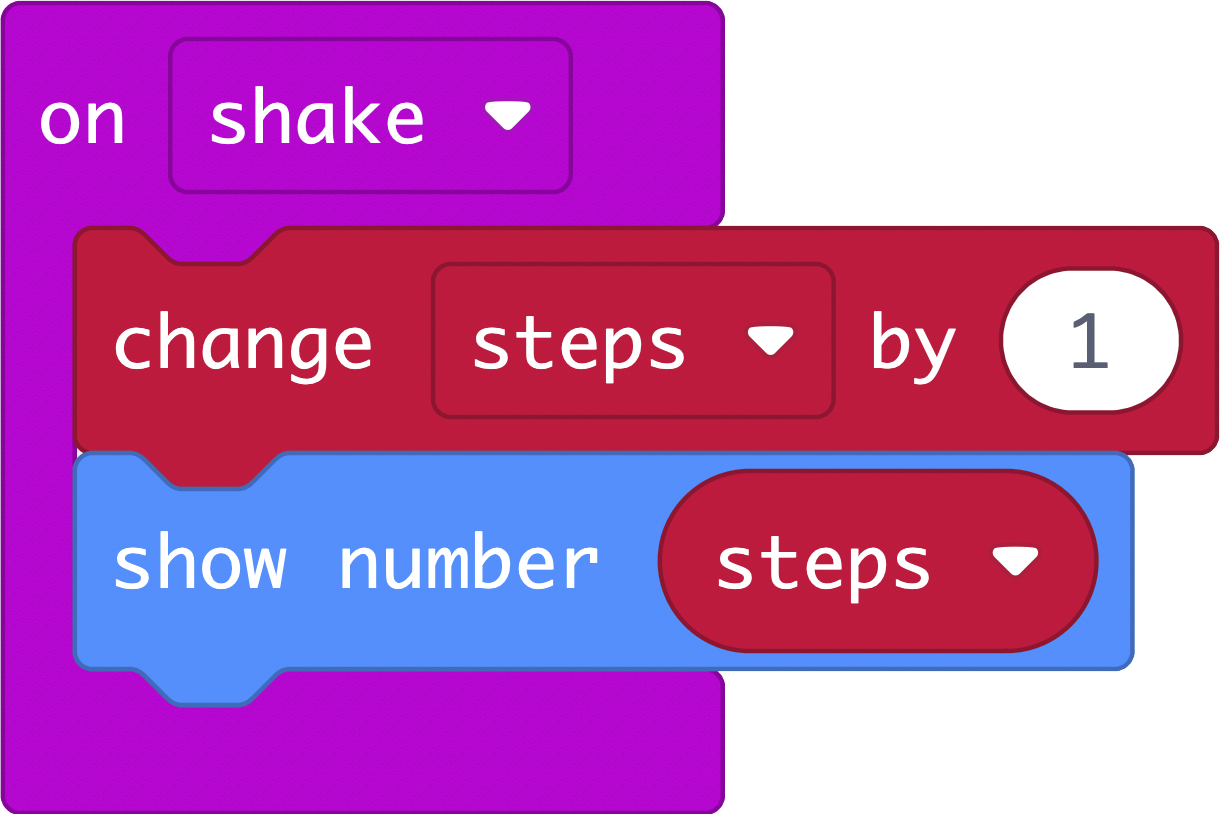
Task: Click the word "show" on the blue block
Action: pyautogui.click(x=199, y=562)
